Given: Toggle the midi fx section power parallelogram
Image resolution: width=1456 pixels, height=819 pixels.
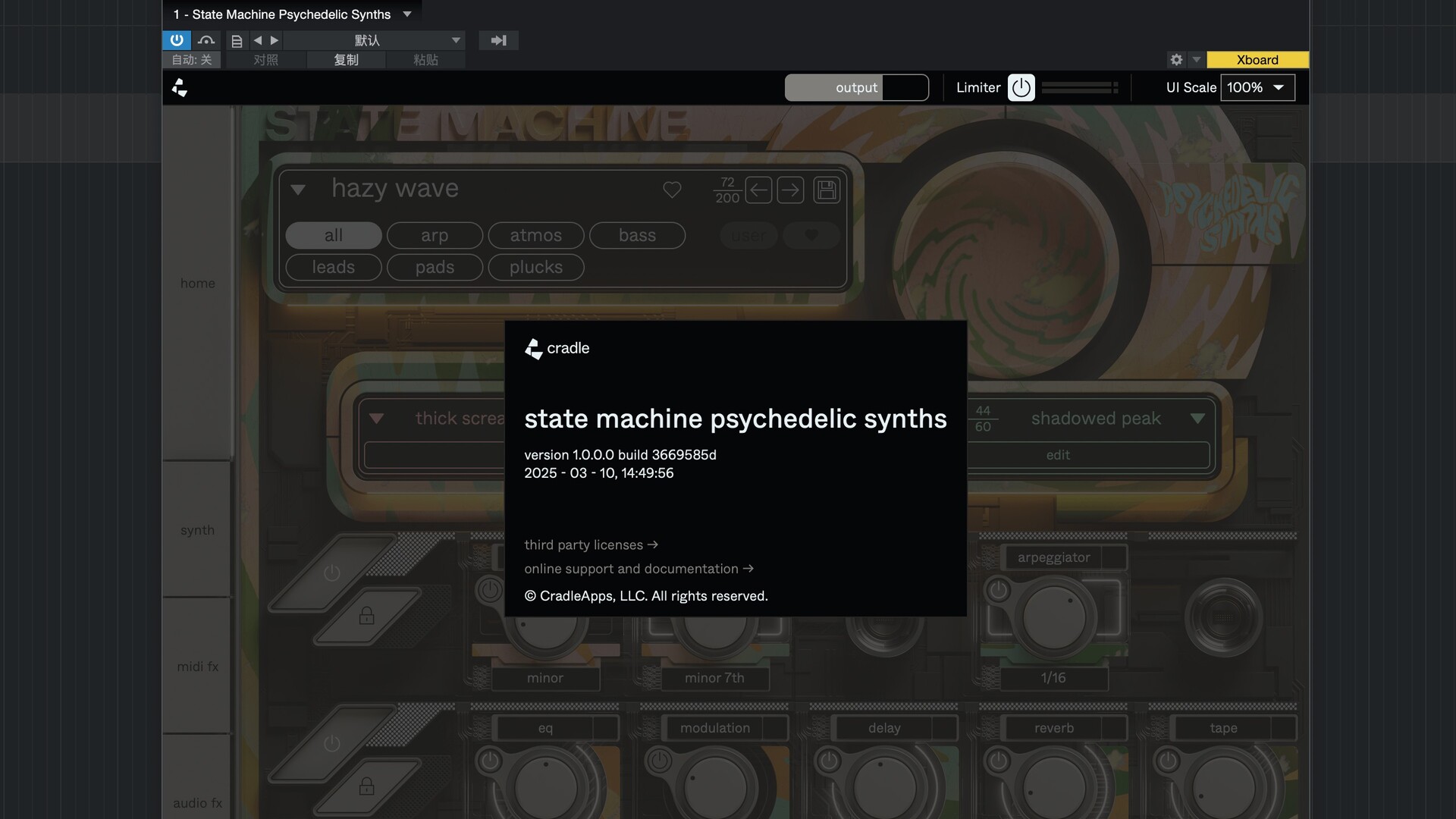Looking at the screenshot, I should pyautogui.click(x=332, y=573).
